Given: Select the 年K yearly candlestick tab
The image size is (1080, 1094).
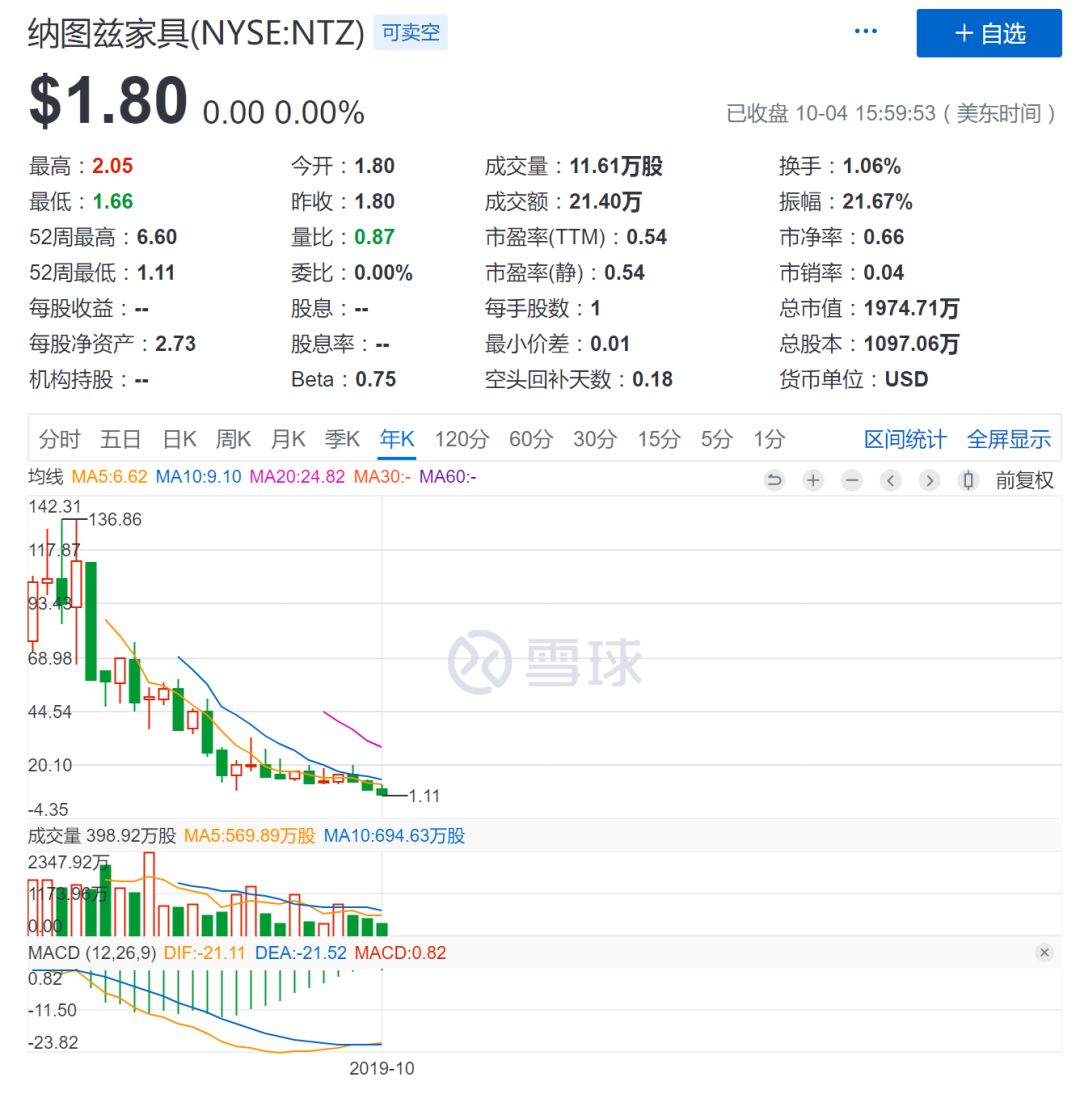Looking at the screenshot, I should (x=397, y=439).
